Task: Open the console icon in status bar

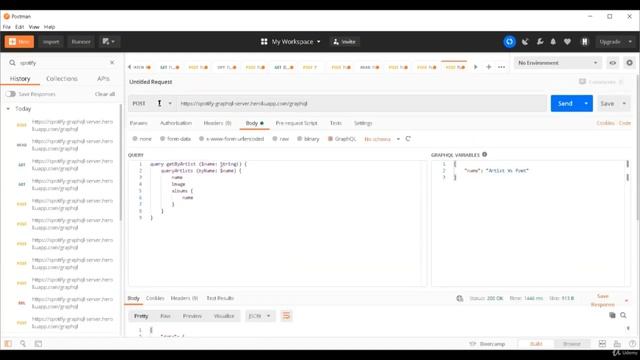Action: tap(38, 344)
